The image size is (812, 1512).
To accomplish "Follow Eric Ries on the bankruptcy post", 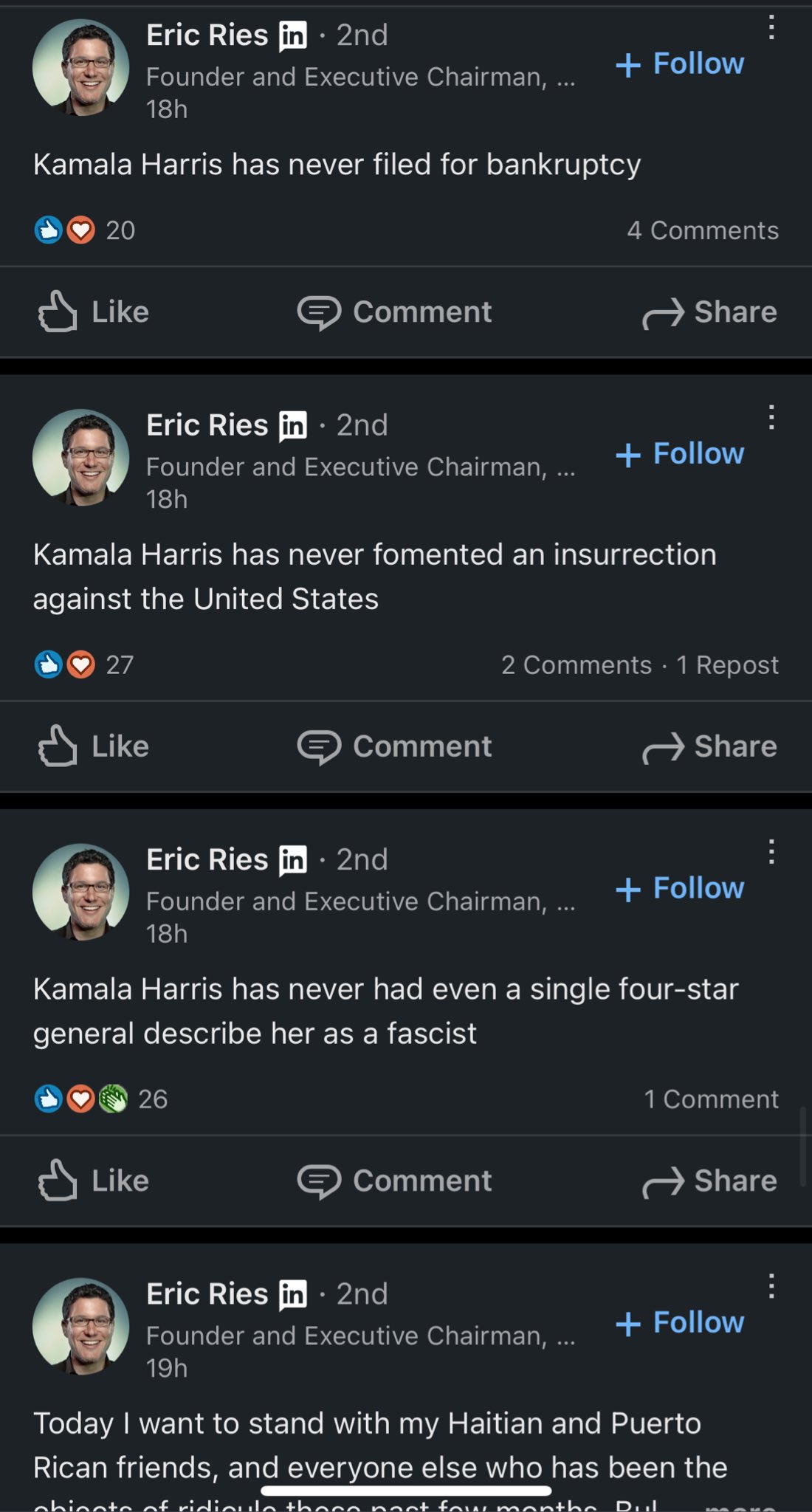I will pos(680,64).
